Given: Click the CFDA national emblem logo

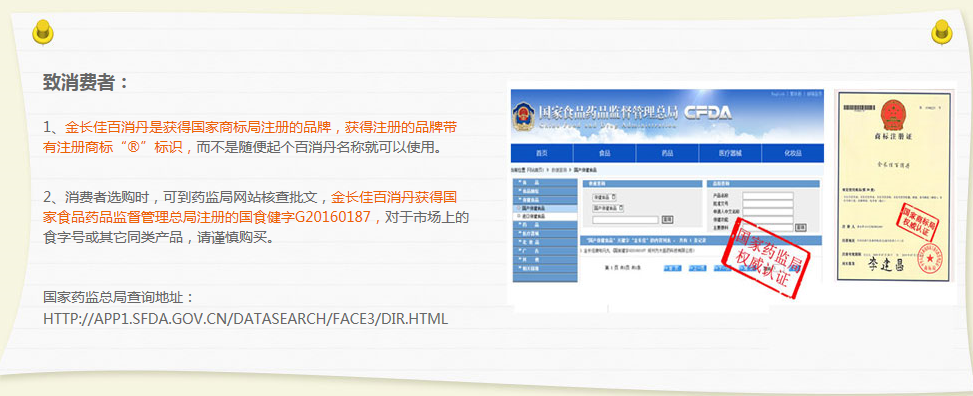Looking at the screenshot, I should [x=523, y=115].
